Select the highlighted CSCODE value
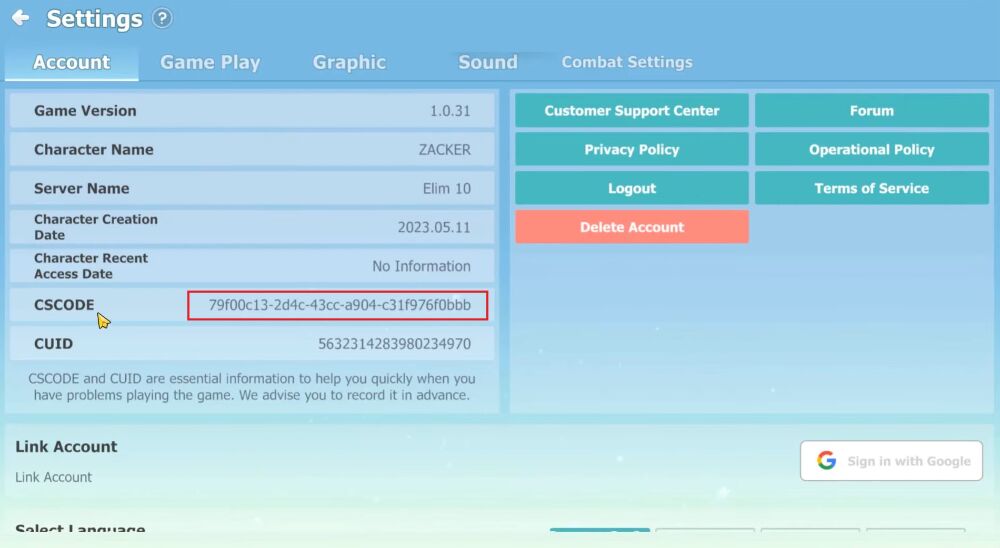1000x548 pixels. [338, 305]
